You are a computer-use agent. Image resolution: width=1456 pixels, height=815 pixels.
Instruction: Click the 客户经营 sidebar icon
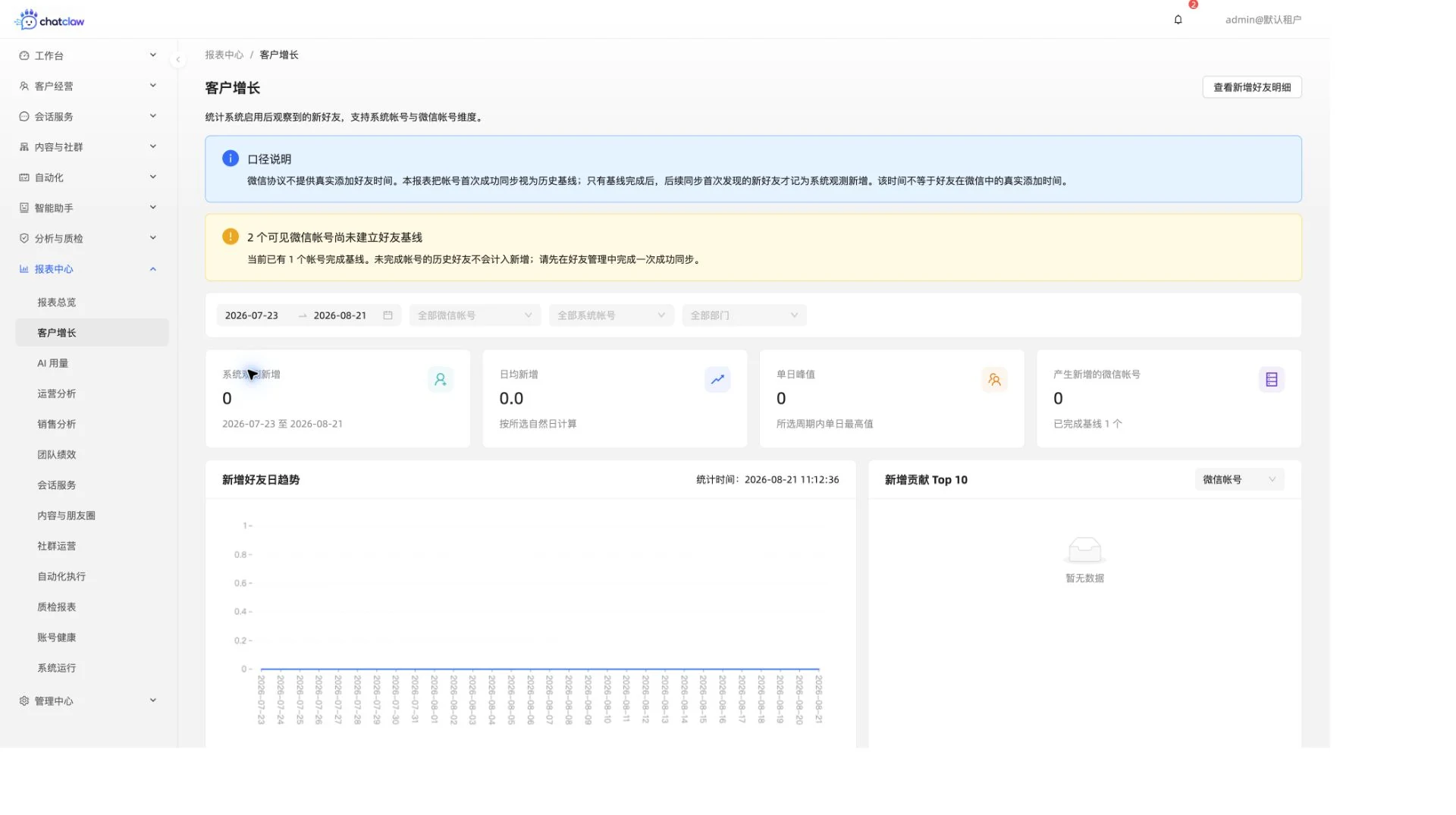pos(24,86)
